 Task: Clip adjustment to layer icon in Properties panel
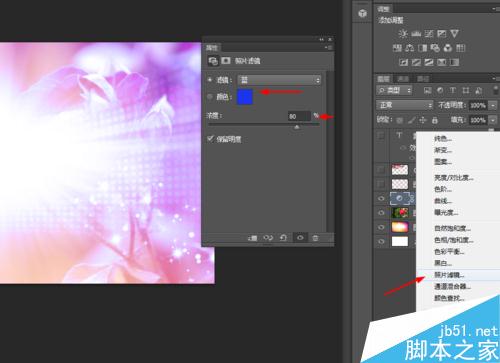point(252,238)
